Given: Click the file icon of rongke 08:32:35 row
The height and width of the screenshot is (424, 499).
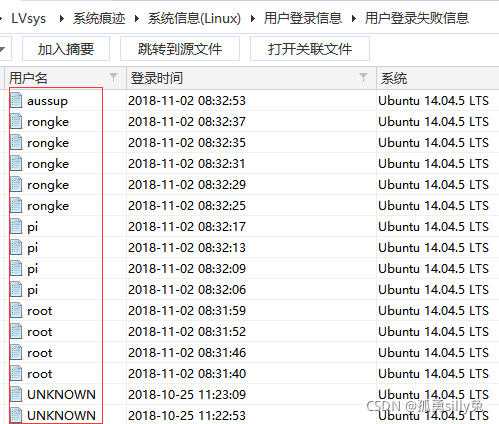Looking at the screenshot, I should point(16,142).
